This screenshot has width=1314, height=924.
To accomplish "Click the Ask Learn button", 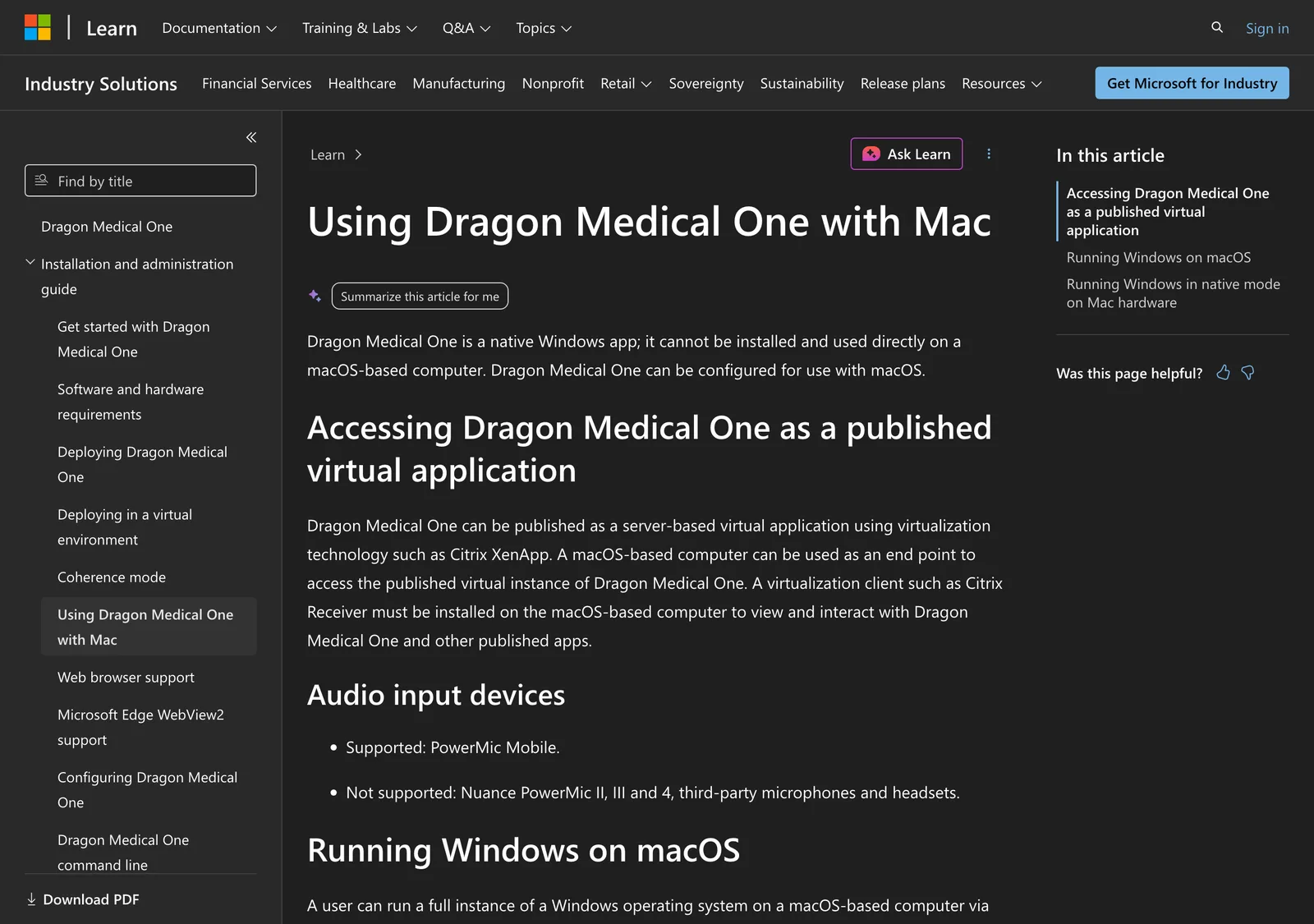I will (907, 154).
